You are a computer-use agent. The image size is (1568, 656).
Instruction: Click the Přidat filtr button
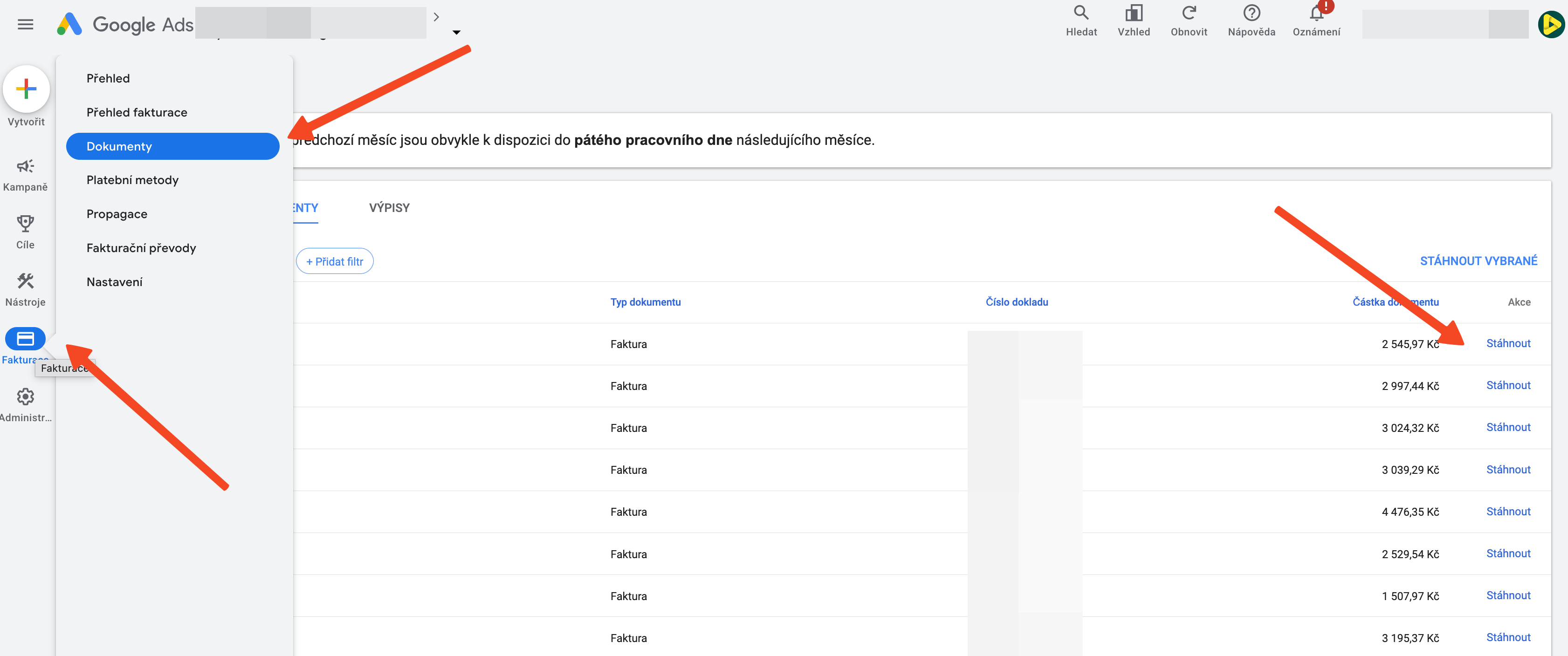[x=335, y=261]
